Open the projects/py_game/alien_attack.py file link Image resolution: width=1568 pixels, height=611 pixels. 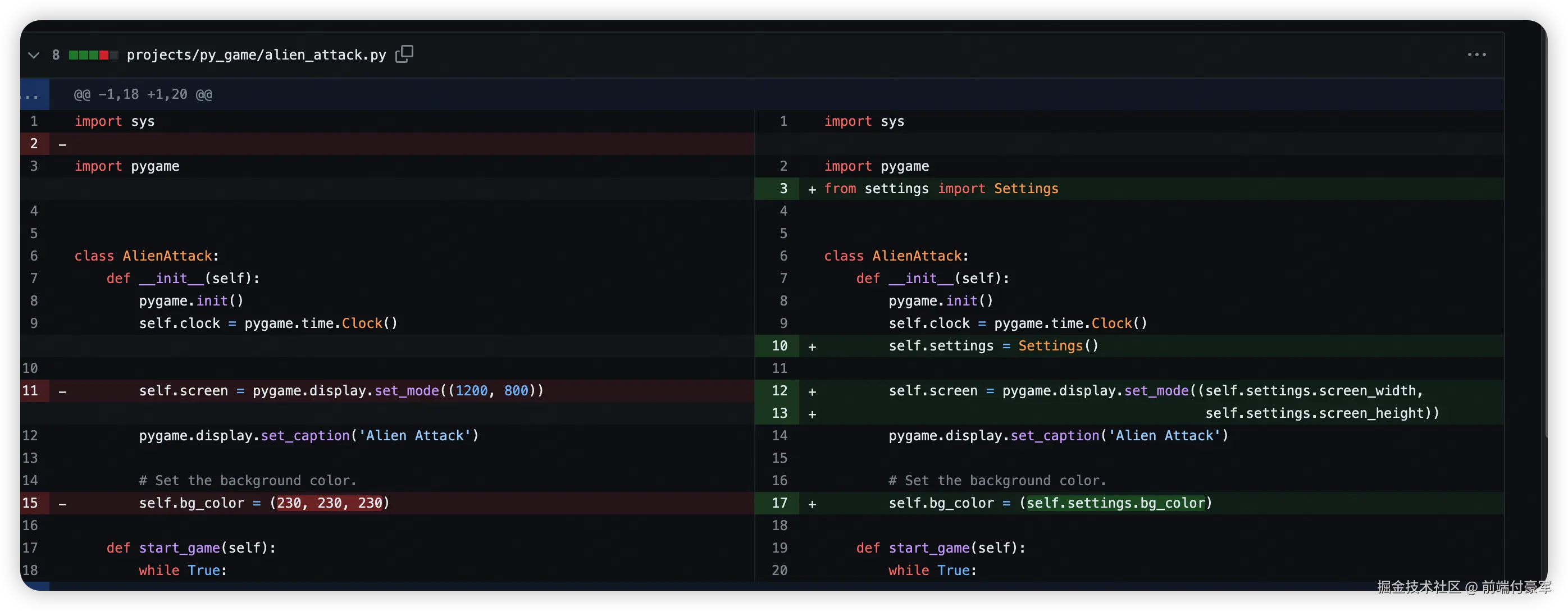[x=256, y=56]
